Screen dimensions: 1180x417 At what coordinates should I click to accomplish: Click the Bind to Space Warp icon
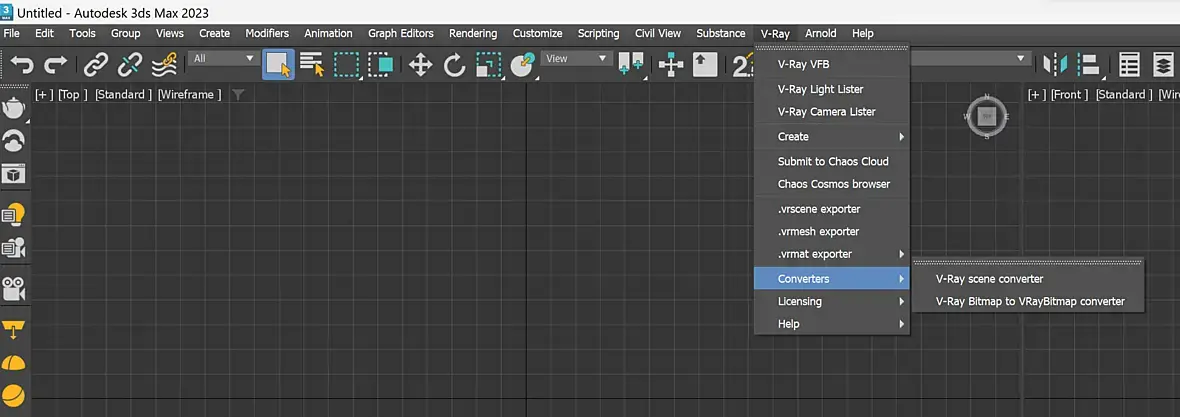pyautogui.click(x=164, y=65)
